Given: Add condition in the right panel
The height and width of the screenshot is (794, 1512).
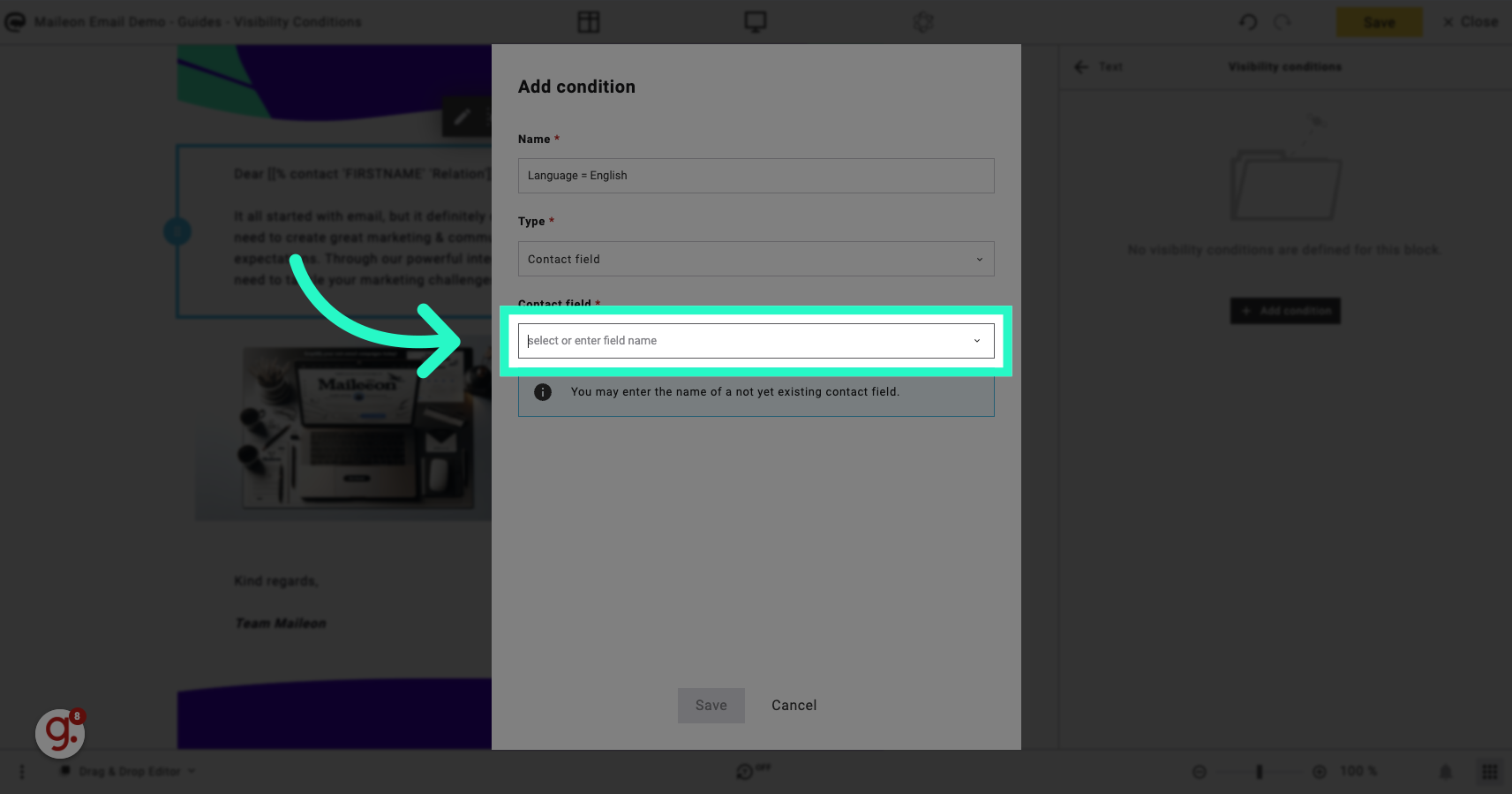Looking at the screenshot, I should [x=1285, y=311].
